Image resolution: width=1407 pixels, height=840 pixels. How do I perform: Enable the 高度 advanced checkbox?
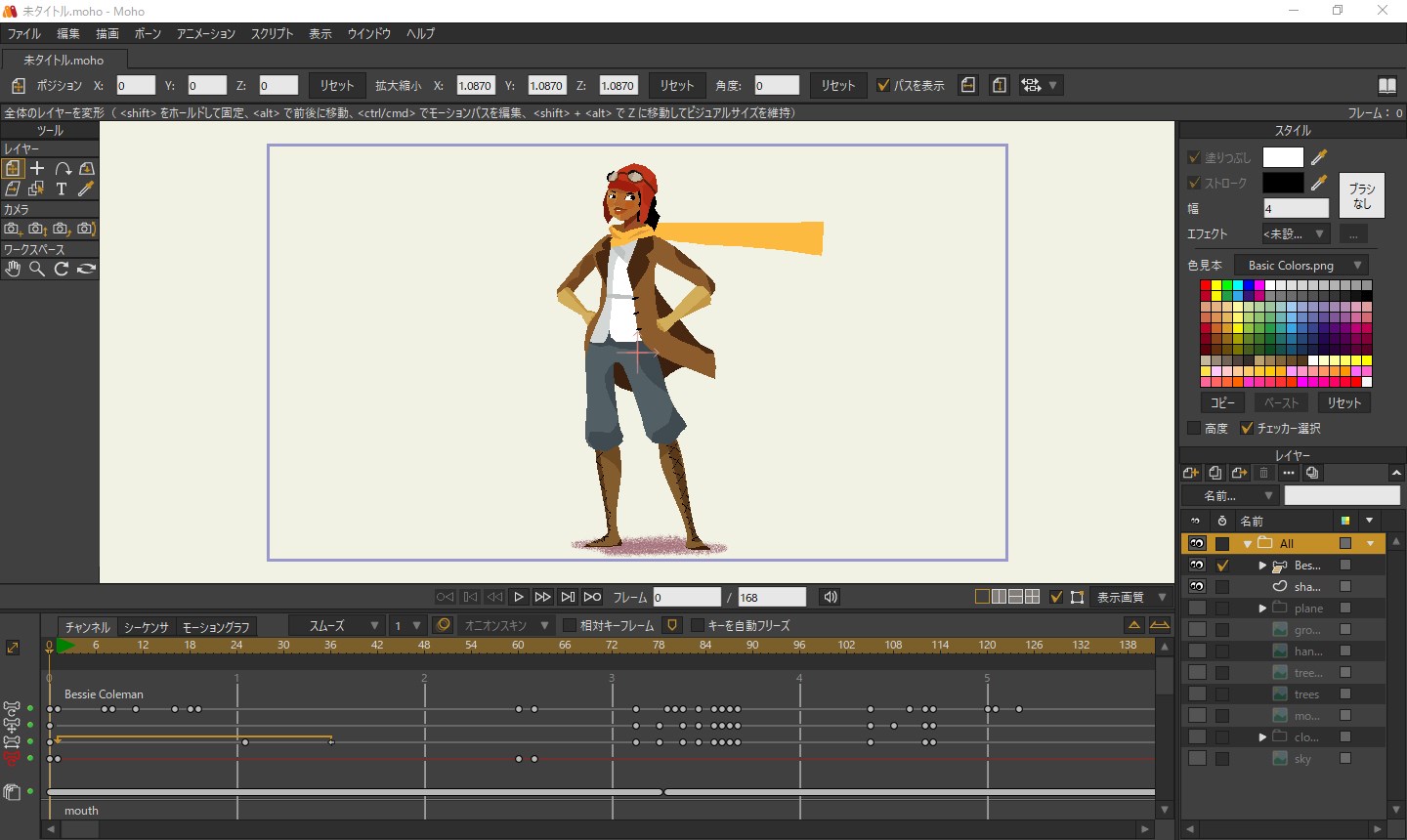pyautogui.click(x=1194, y=428)
